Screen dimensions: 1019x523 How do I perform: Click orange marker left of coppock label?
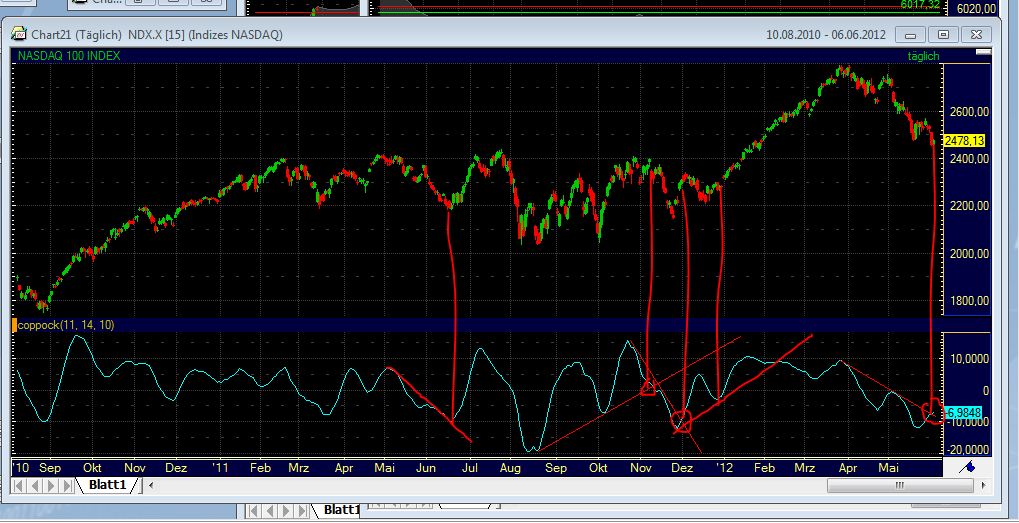14,325
